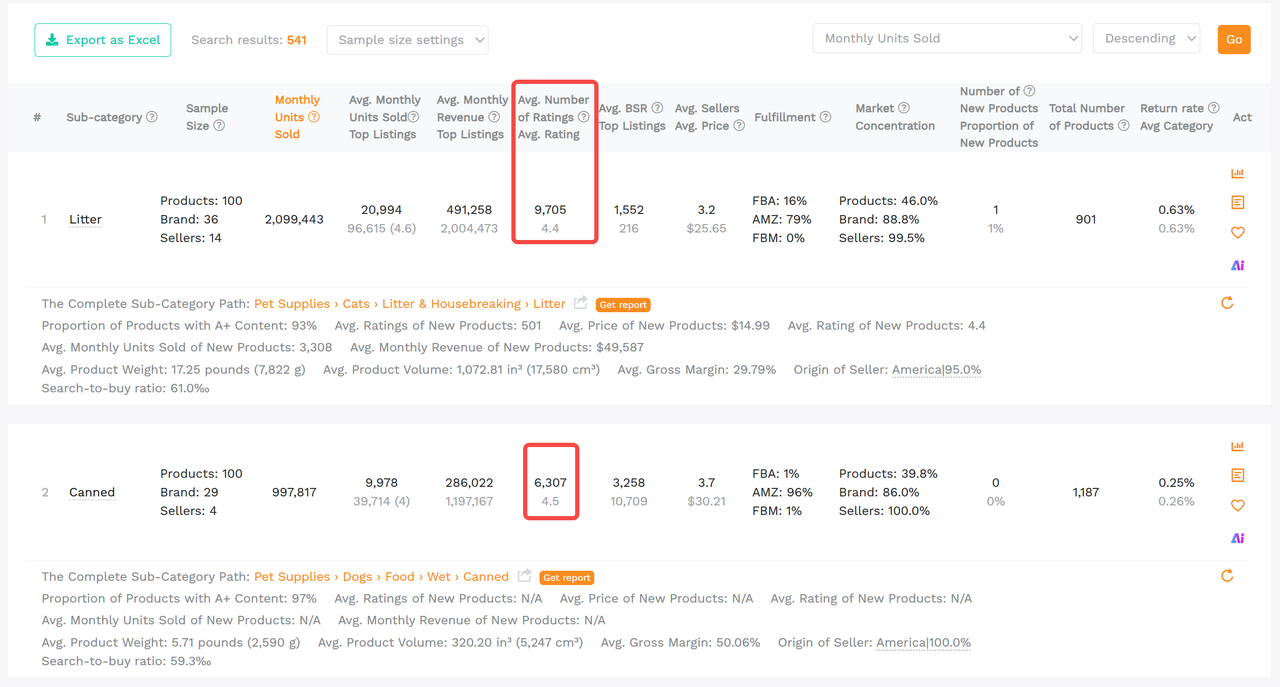Open the Sample size settings dropdown
This screenshot has width=1280, height=687.
tap(407, 39)
